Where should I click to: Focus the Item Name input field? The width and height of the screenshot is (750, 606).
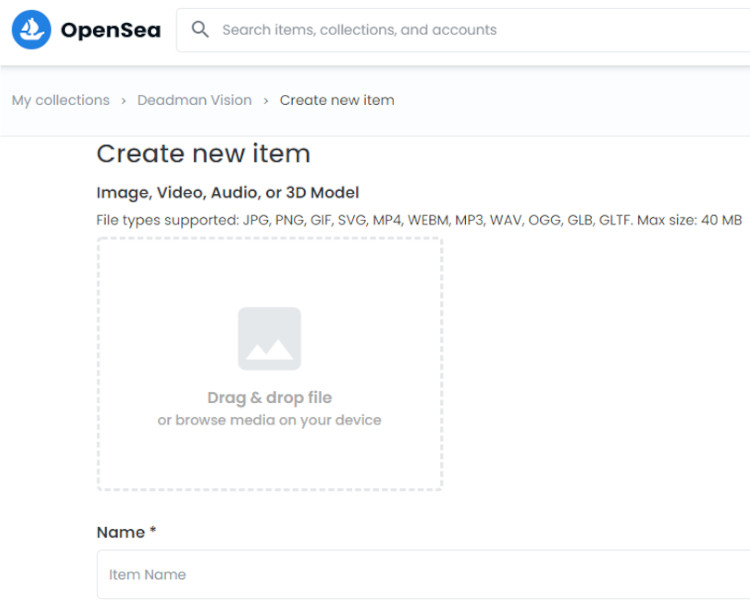point(420,575)
